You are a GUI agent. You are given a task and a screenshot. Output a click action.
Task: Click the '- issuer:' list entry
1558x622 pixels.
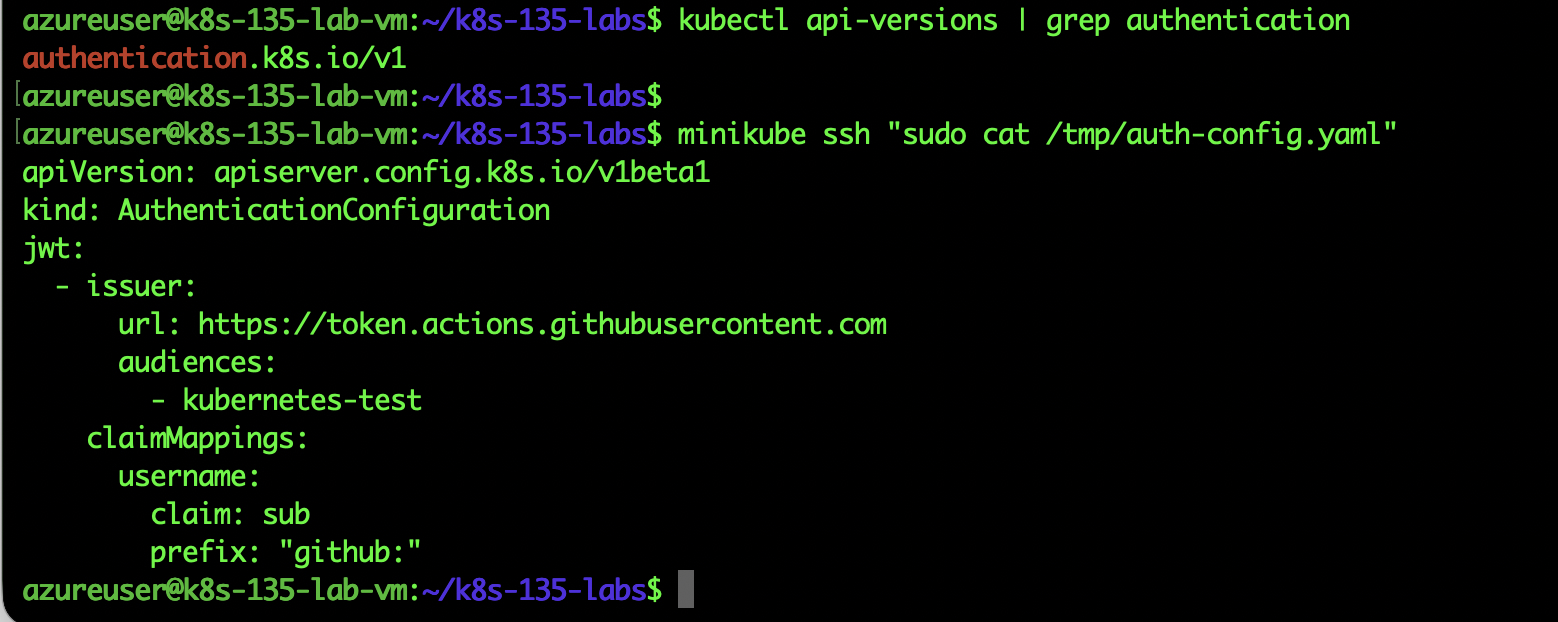click(x=126, y=286)
